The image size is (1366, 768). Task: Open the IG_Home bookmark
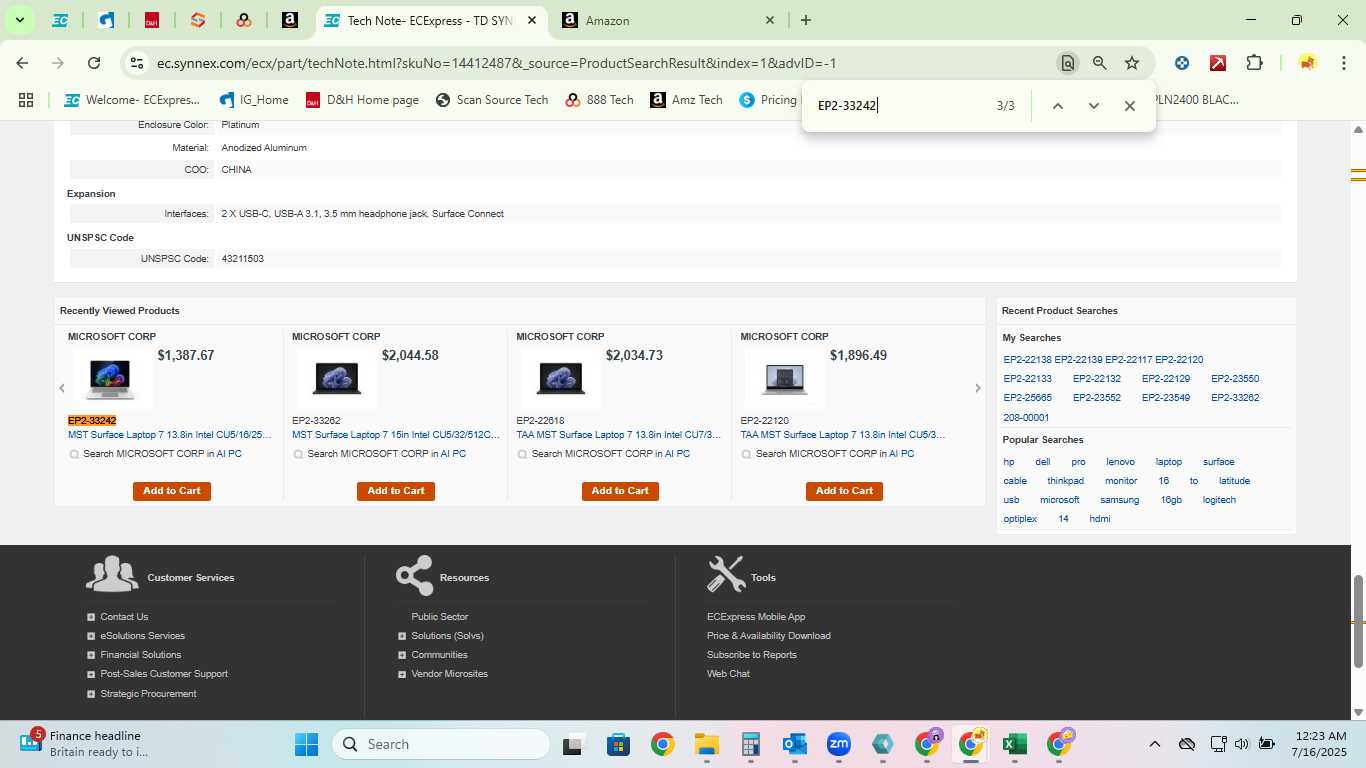point(255,100)
